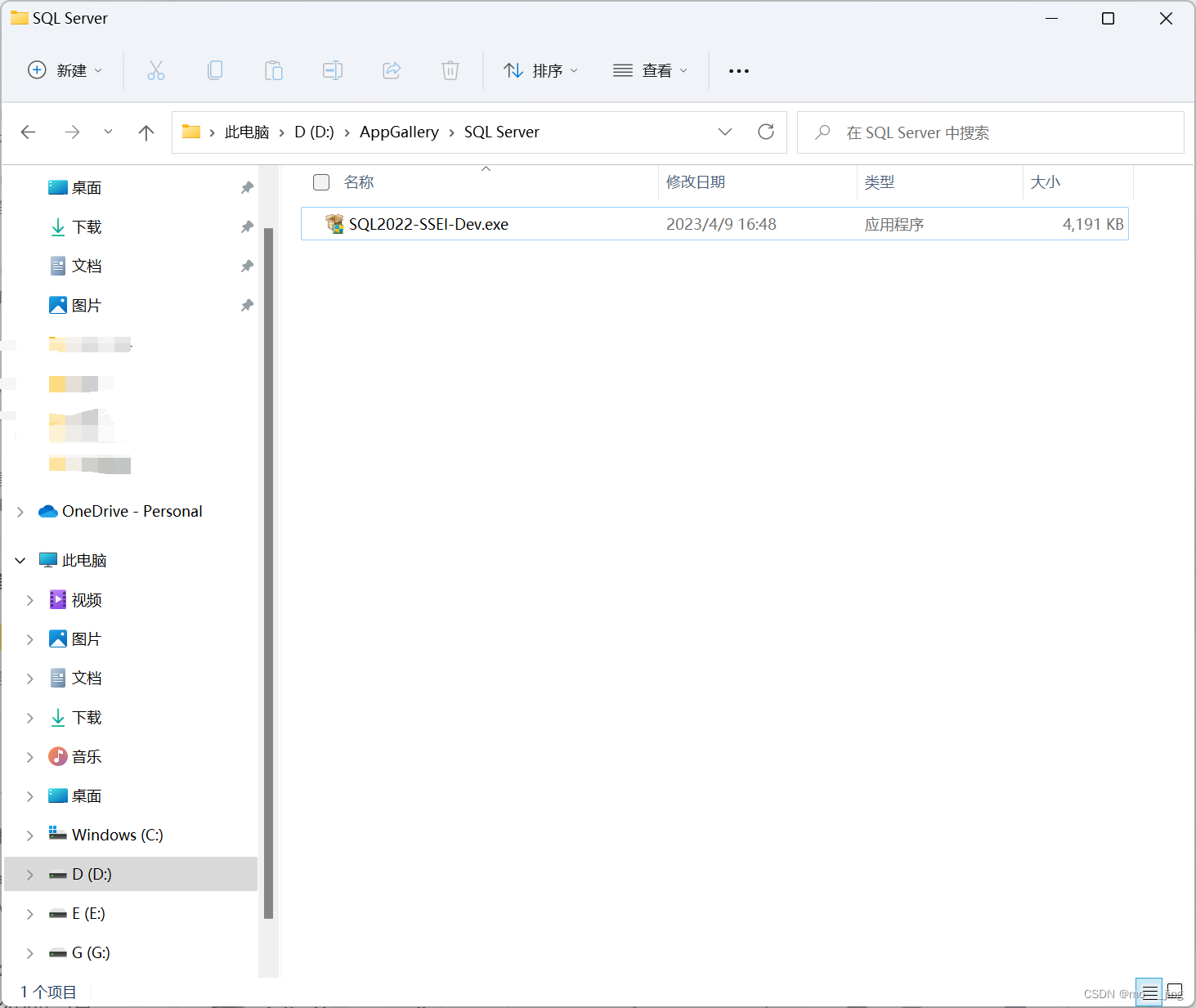The height and width of the screenshot is (1008, 1196).
Task: Refresh the current folder view
Action: pyautogui.click(x=766, y=132)
